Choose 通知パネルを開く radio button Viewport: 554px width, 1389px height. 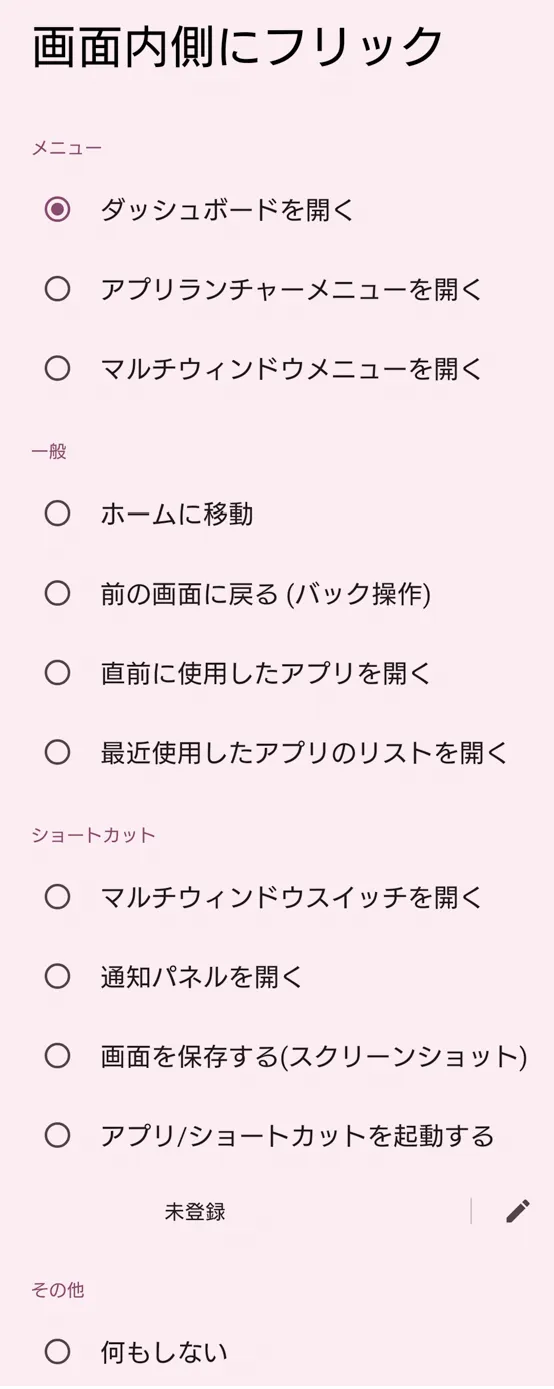tap(58, 976)
